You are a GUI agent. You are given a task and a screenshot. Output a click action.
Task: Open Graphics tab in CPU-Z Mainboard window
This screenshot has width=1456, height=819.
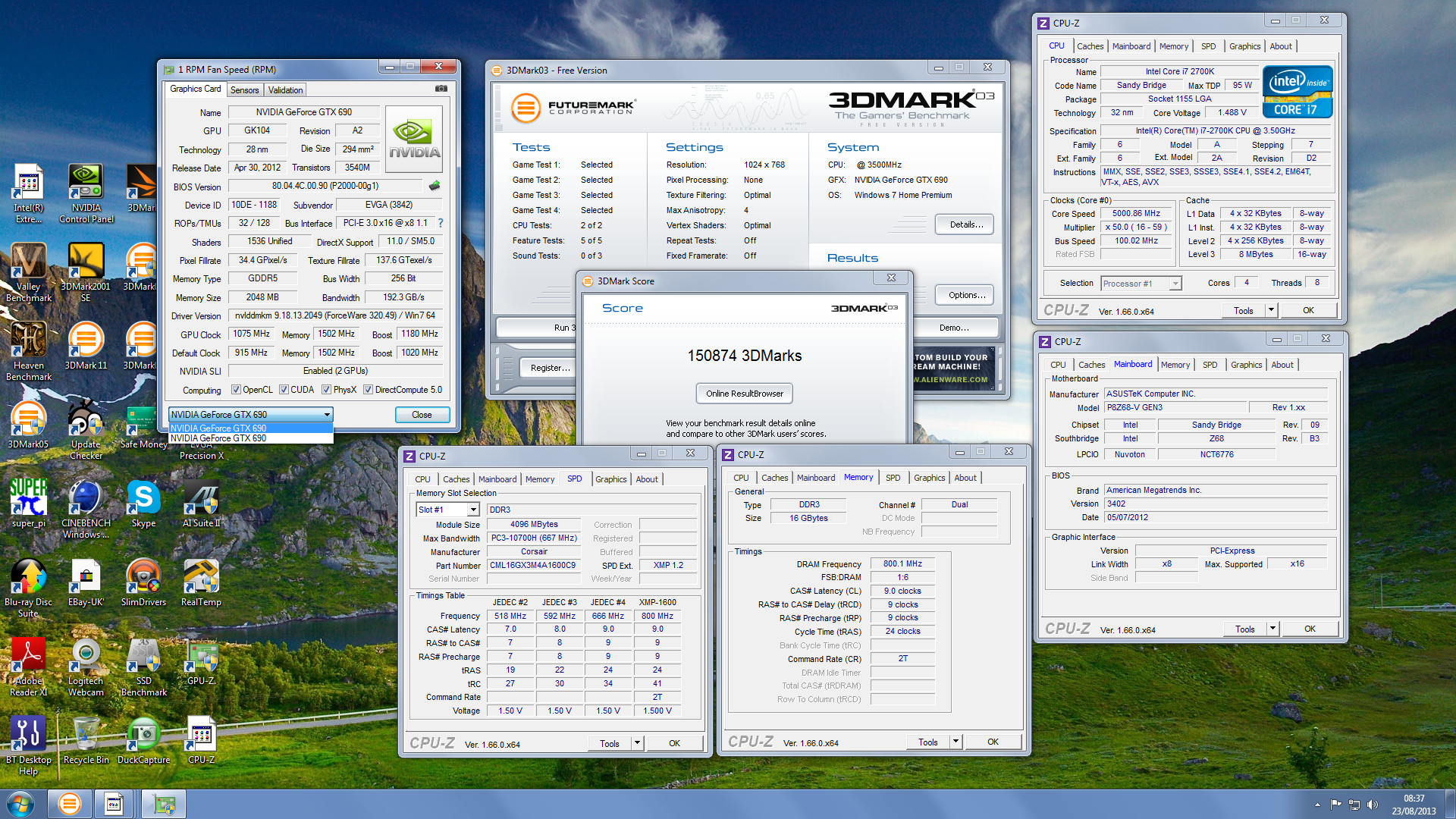coord(1246,365)
